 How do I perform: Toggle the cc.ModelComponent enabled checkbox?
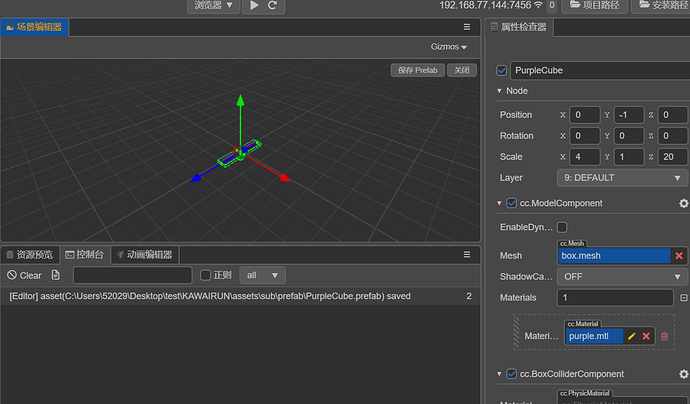[x=511, y=203]
